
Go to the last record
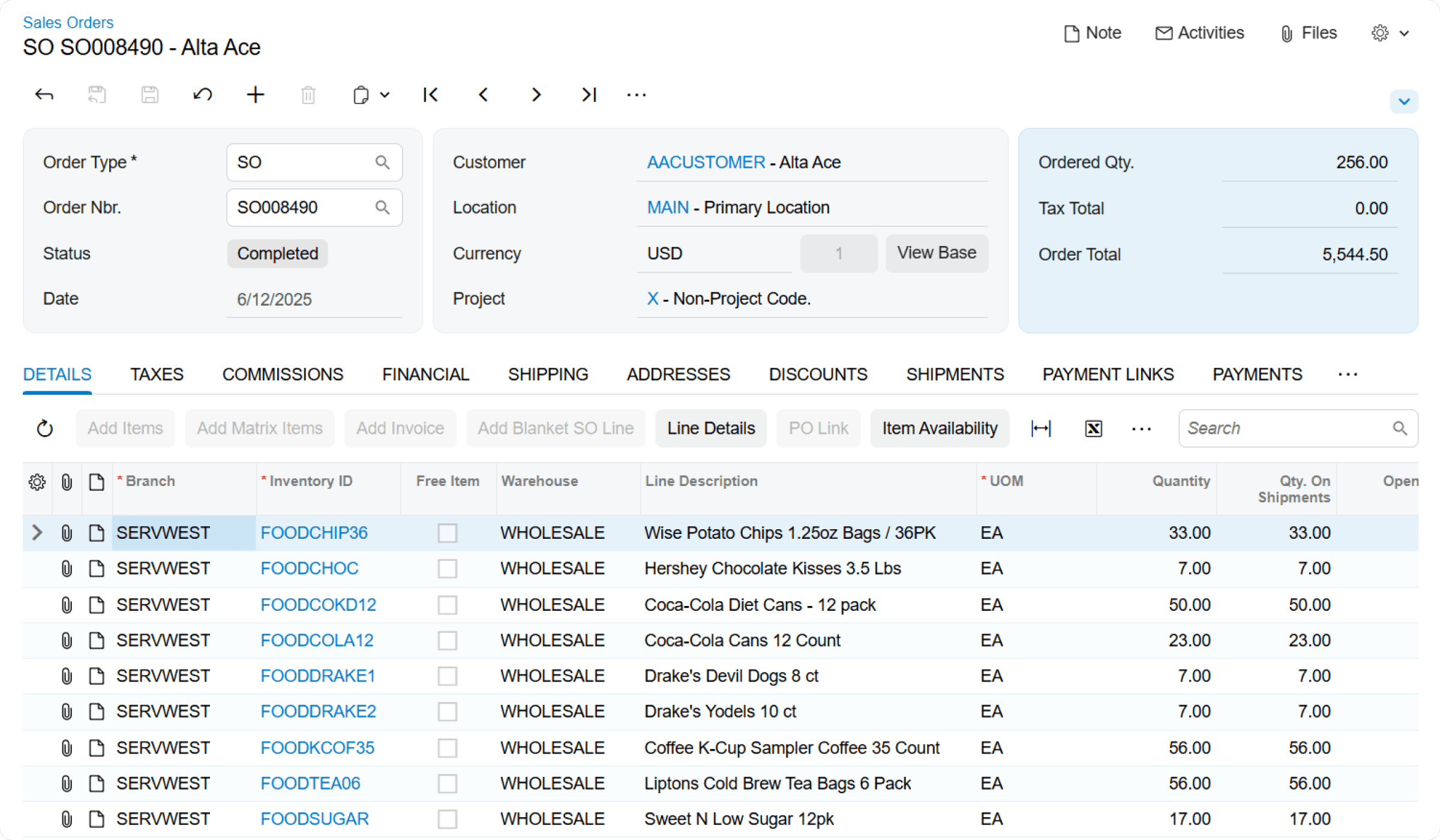point(589,95)
